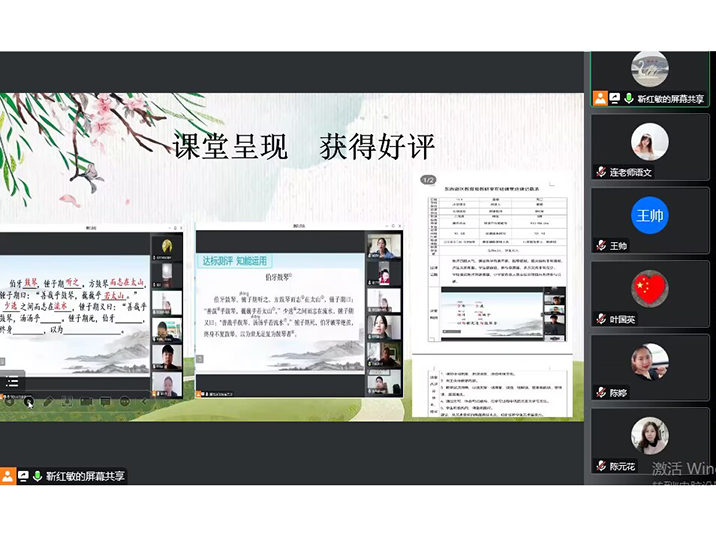Image resolution: width=716 pixels, height=537 pixels.
Task: Click the black screen toolbar icon
Action: click(x=86, y=402)
